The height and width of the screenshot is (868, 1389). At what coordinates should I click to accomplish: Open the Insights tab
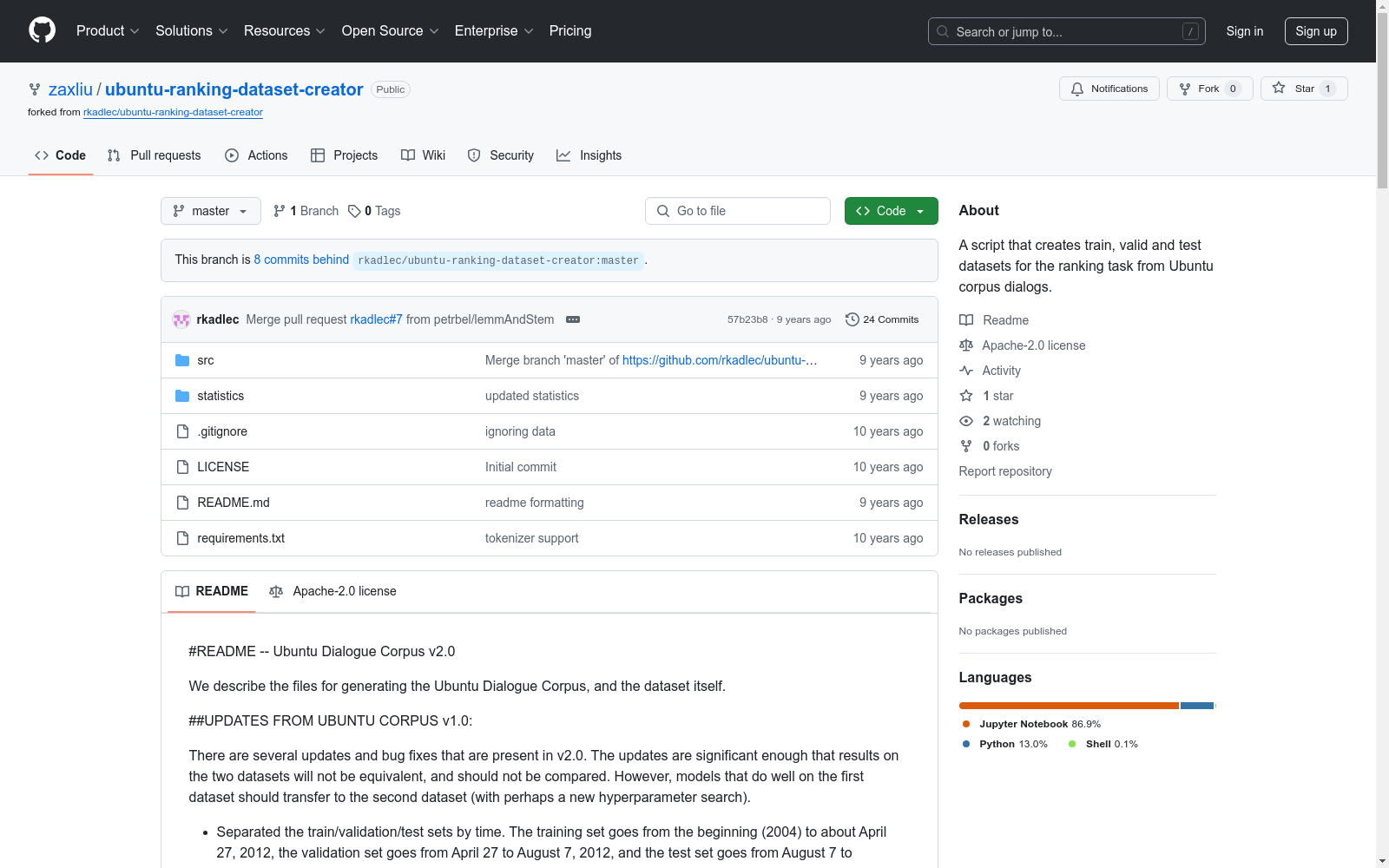589,155
